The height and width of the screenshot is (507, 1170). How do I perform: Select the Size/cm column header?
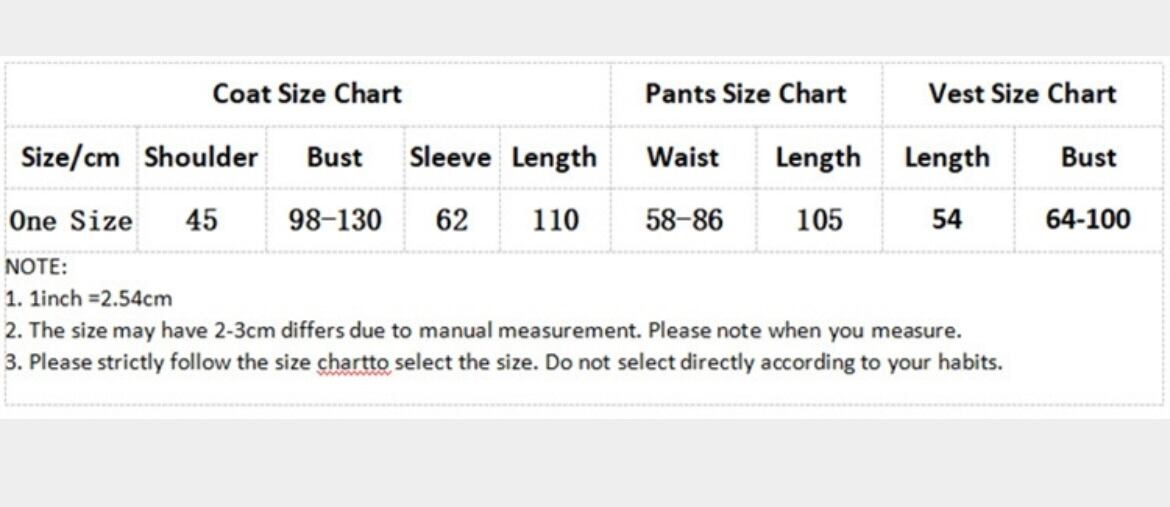pos(70,158)
